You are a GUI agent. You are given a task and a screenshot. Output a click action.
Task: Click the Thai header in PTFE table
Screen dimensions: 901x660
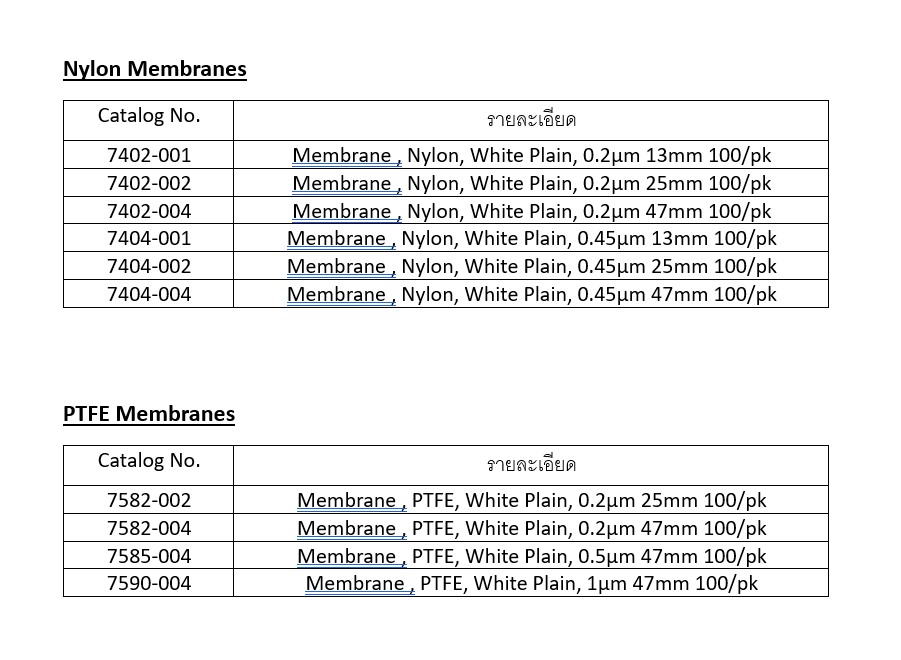(531, 465)
